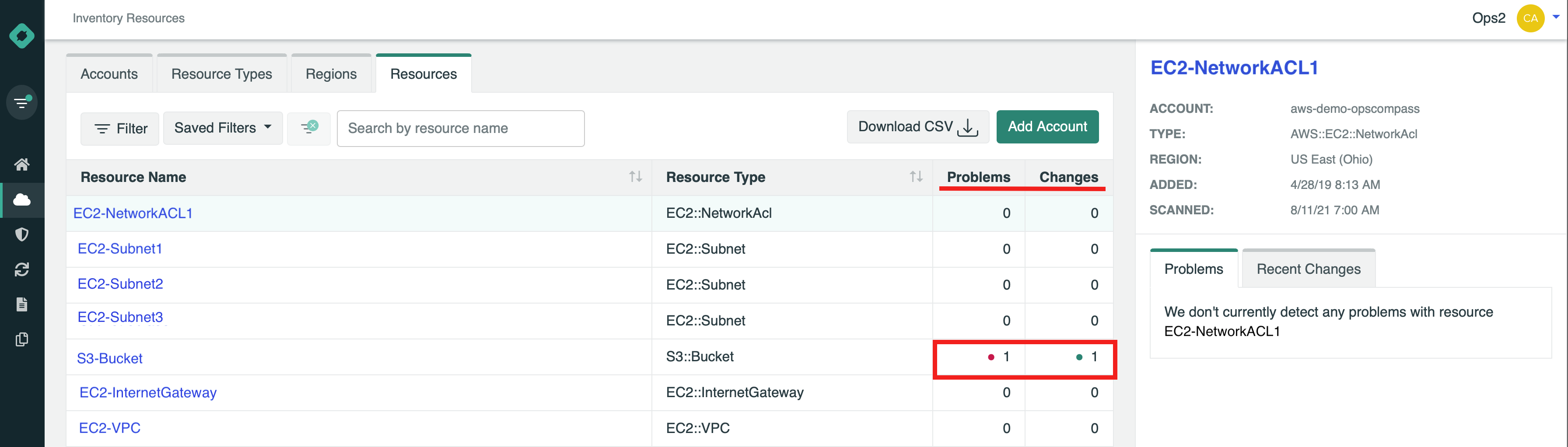Open the document reports sidebar icon

[22, 304]
